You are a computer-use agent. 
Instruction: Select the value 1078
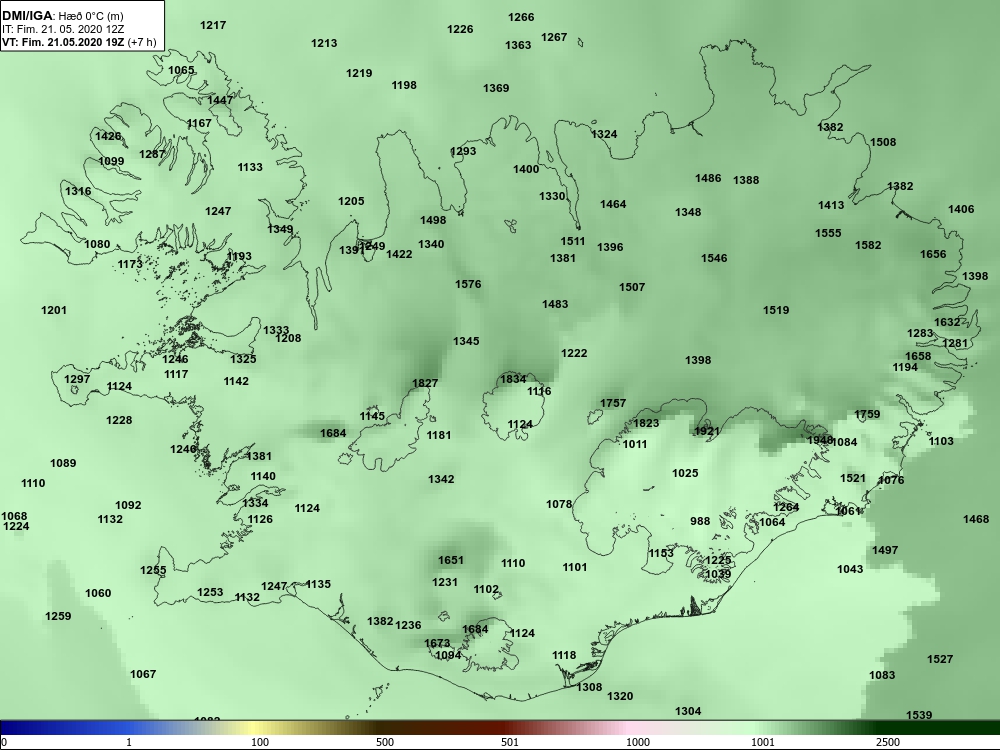(x=559, y=504)
